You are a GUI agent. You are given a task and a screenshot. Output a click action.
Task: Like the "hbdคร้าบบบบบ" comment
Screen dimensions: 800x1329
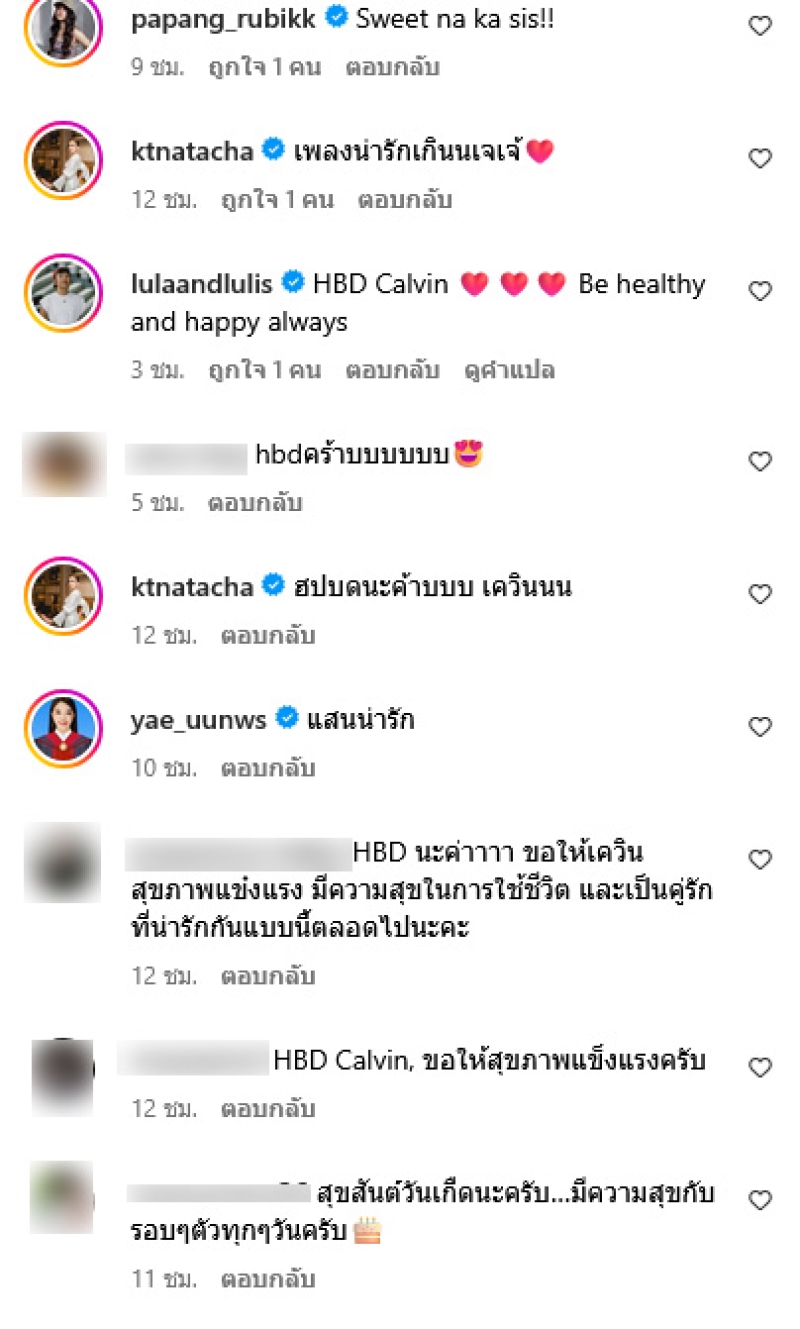tap(761, 461)
